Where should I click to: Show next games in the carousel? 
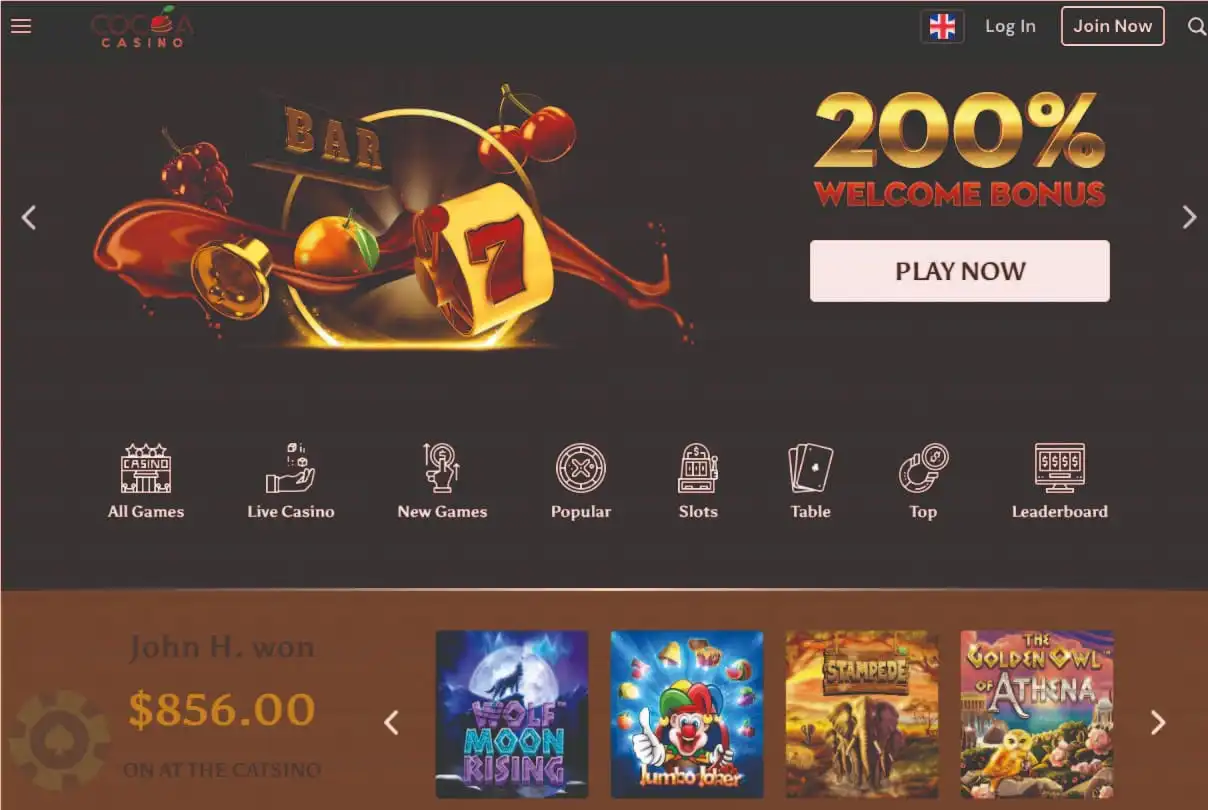click(1158, 723)
